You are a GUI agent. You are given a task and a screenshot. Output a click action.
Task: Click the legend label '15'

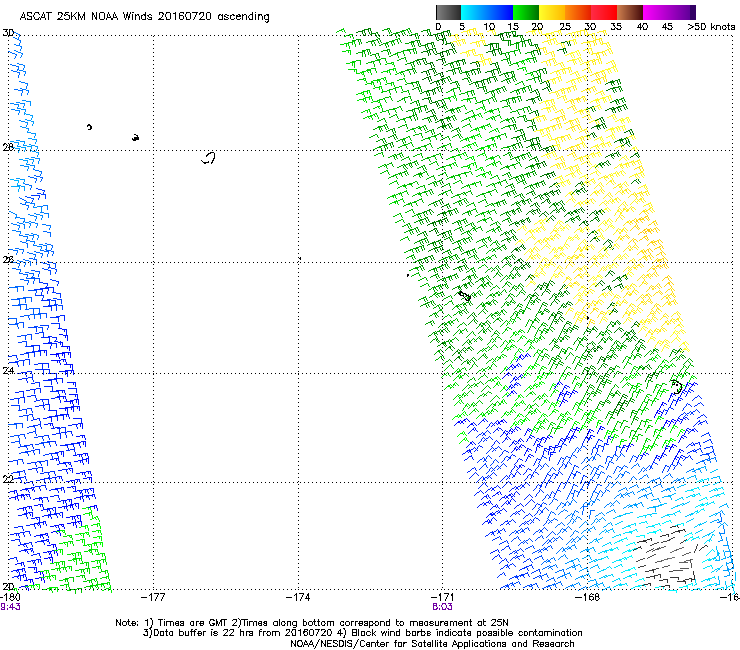pos(513,27)
